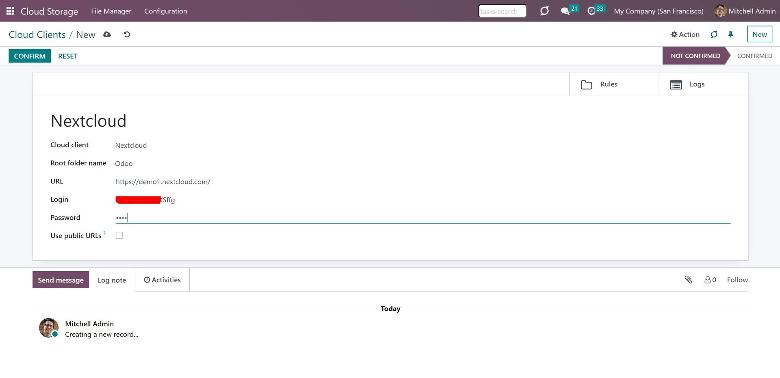This screenshot has height=378, width=780.
Task: Click the discard changes undo icon
Action: click(127, 34)
